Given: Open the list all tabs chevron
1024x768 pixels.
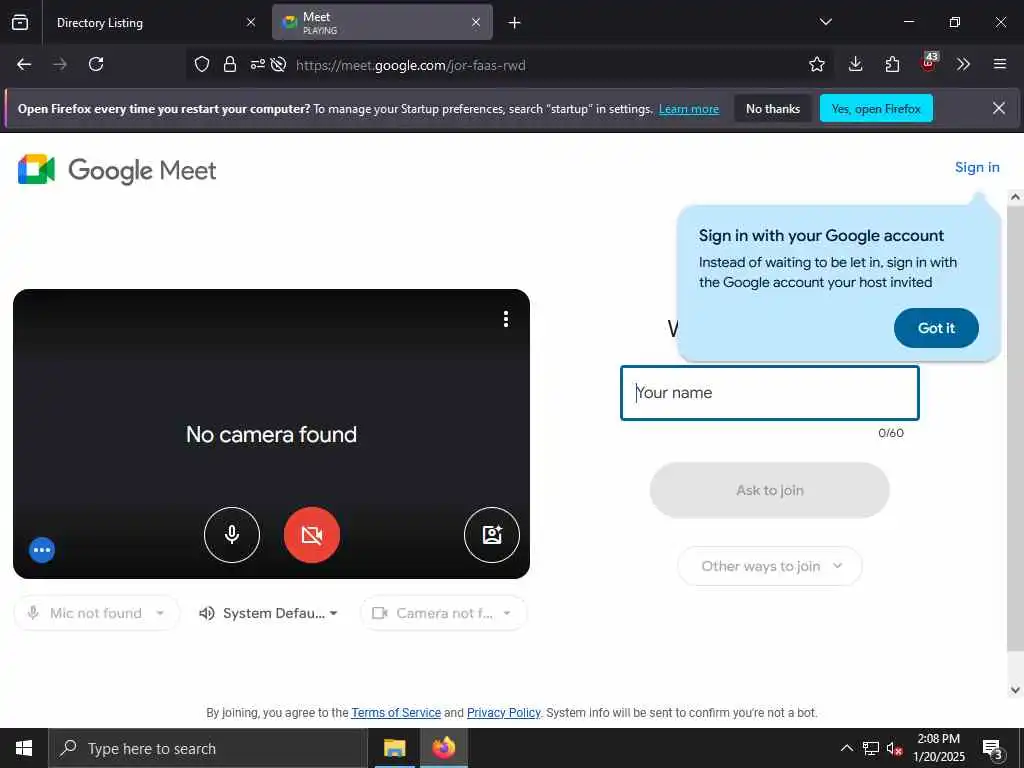Looking at the screenshot, I should pyautogui.click(x=825, y=22).
